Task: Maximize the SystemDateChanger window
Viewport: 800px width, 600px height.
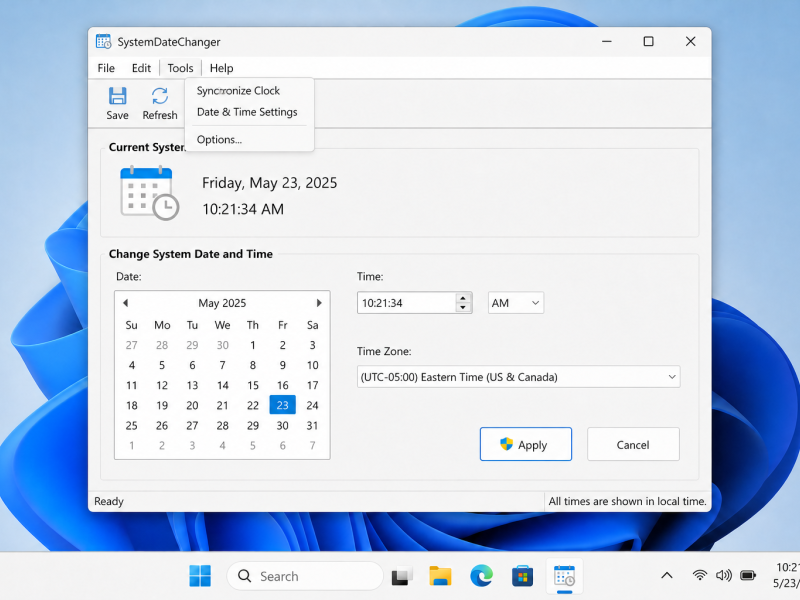Action: 648,41
